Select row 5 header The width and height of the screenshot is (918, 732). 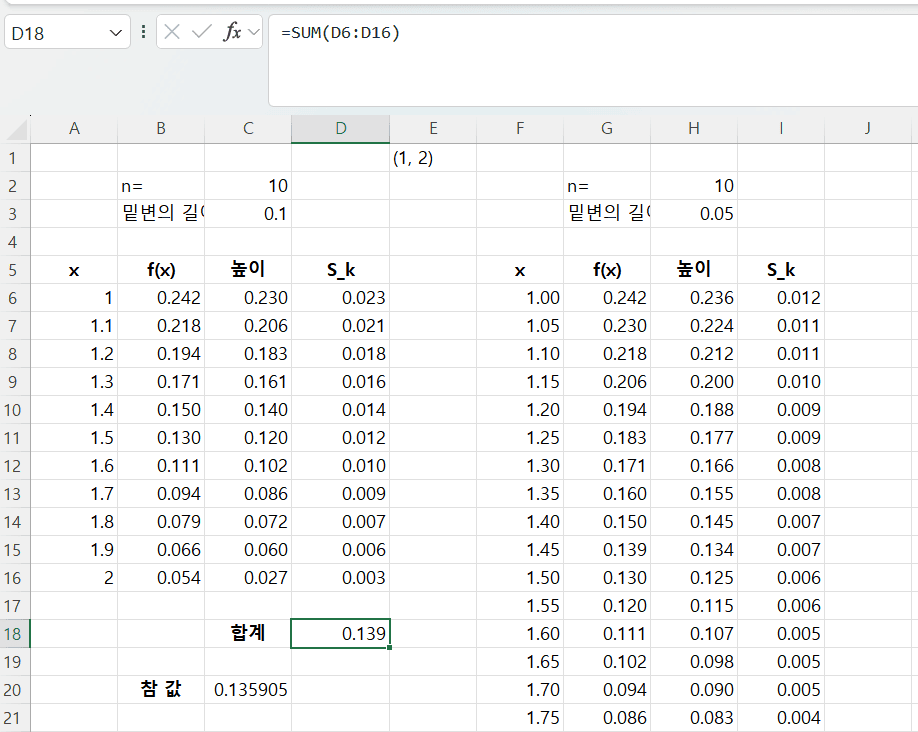coord(15,270)
